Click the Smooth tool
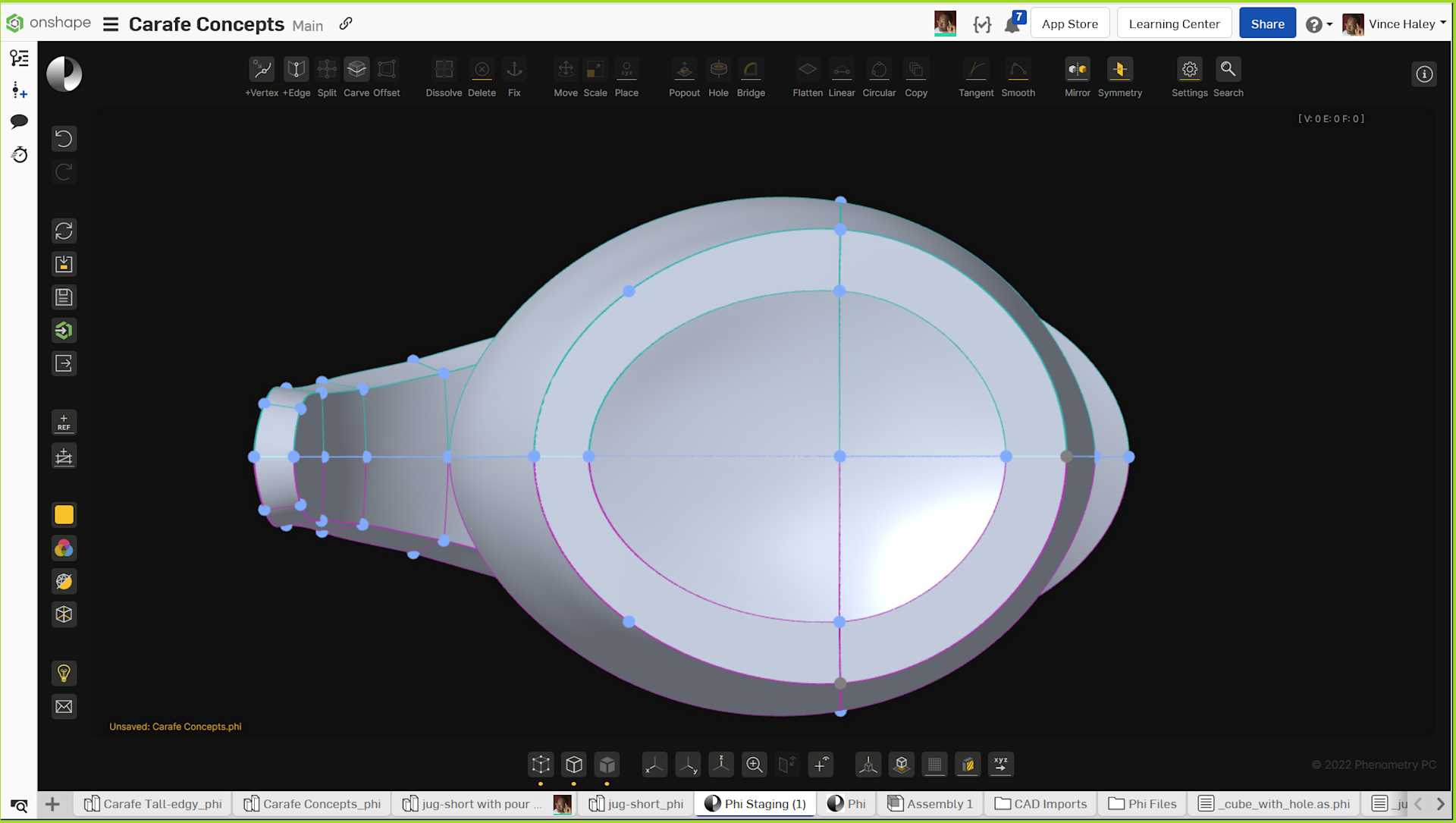Viewport: 1456px width, 823px height. click(x=1018, y=70)
